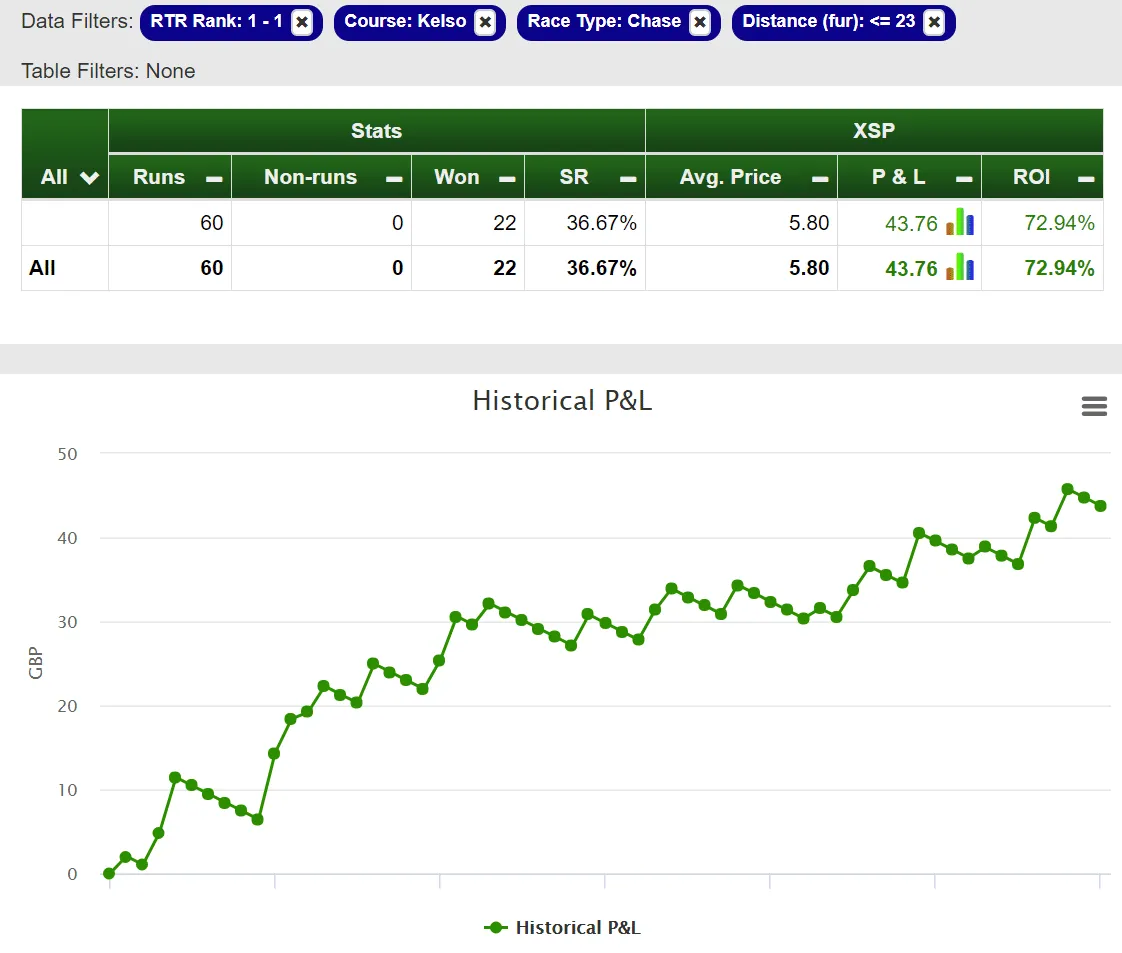
Task: Collapse the Runs column via minus icon
Action: coord(214,179)
